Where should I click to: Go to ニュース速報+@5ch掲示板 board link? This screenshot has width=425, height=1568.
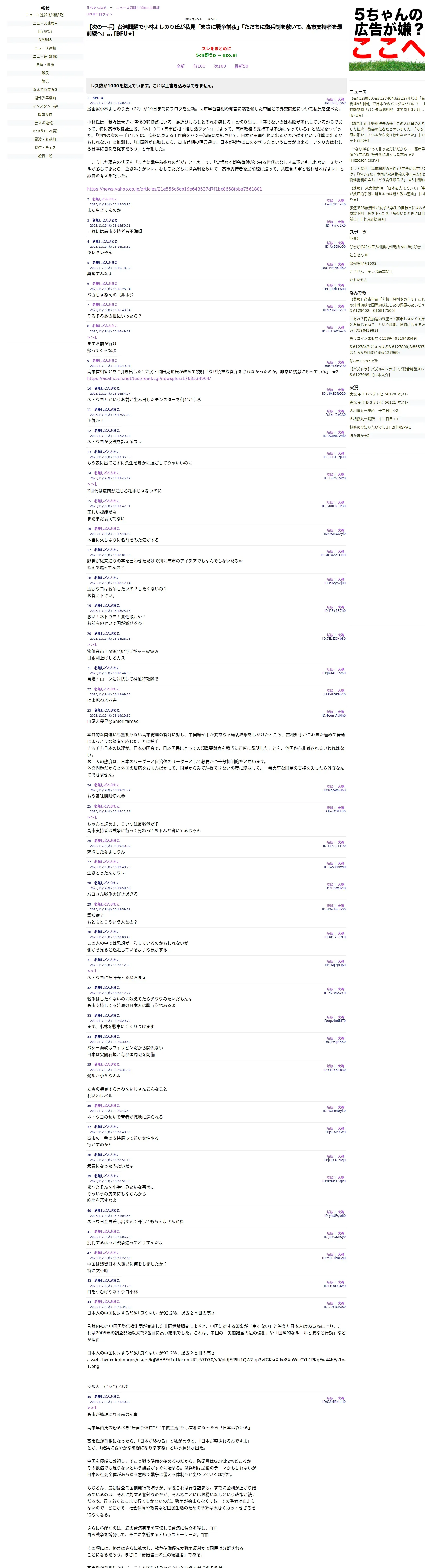pyautogui.click(x=138, y=8)
